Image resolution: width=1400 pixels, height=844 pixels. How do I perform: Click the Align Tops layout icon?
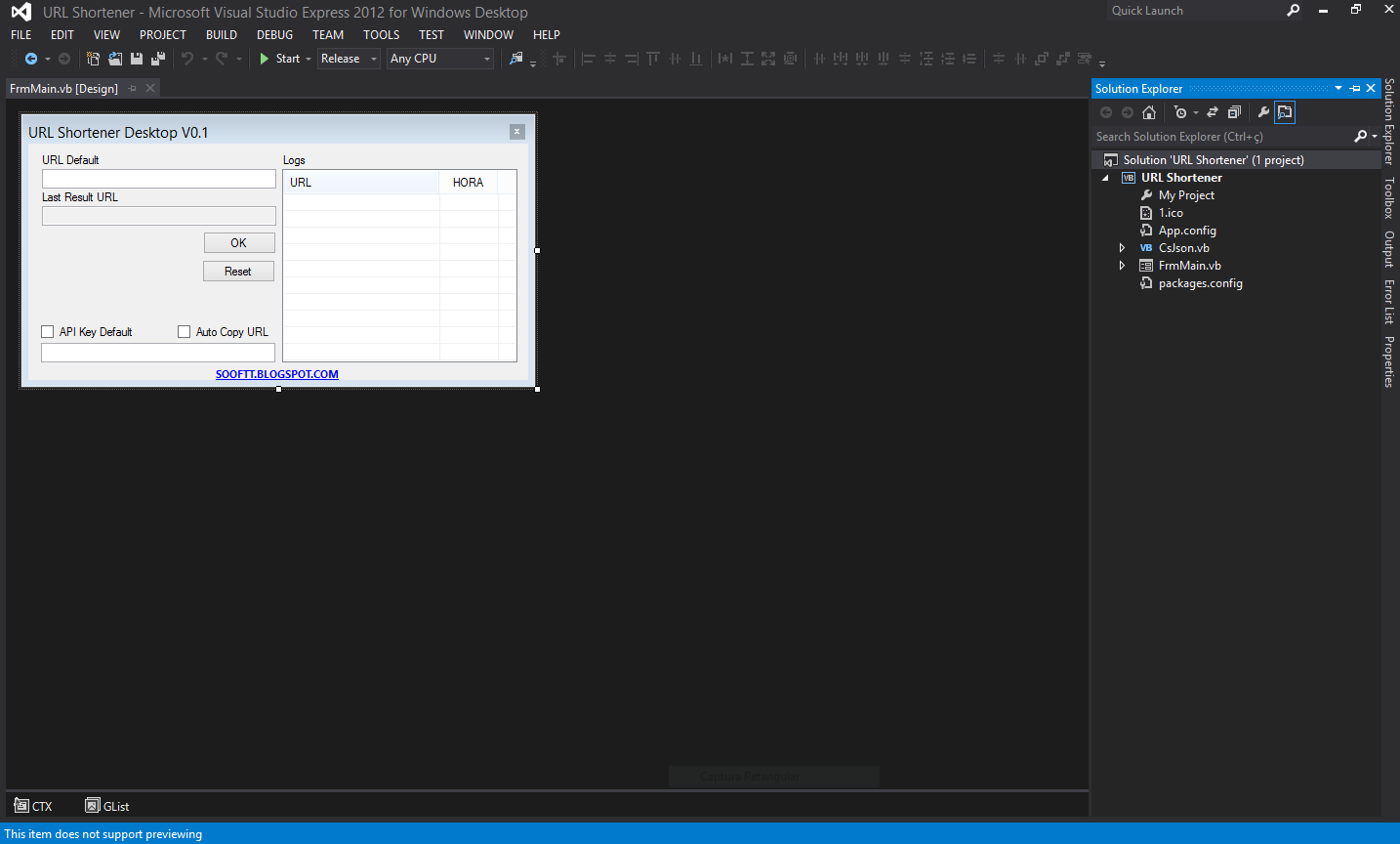click(653, 59)
